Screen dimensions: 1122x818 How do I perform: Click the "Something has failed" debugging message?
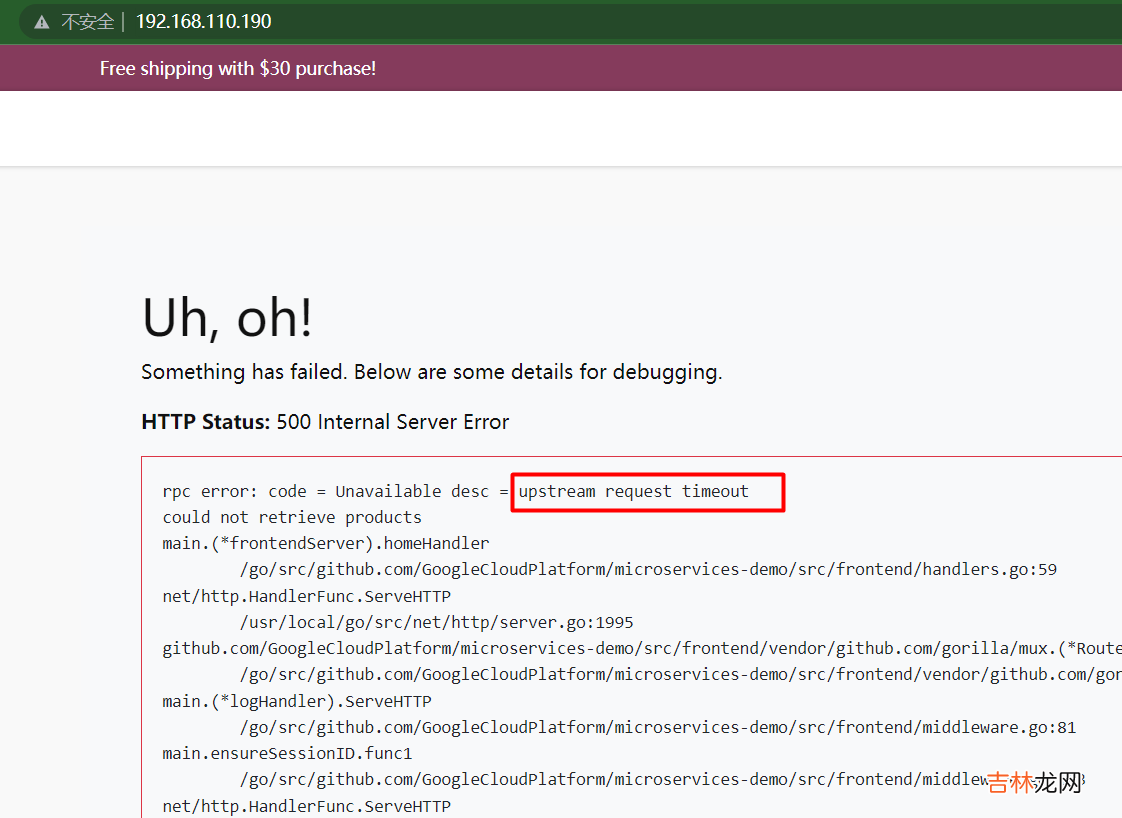pos(431,372)
